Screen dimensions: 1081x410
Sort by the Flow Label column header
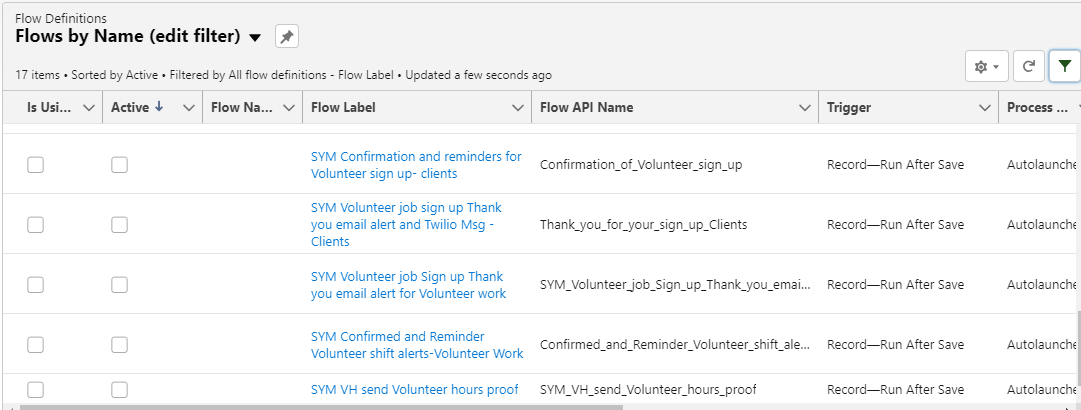pos(344,108)
